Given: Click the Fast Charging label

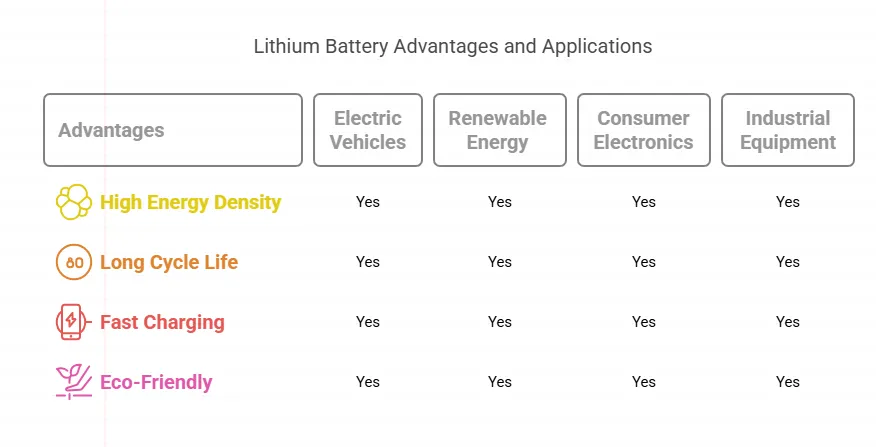Looking at the screenshot, I should coord(162,322).
